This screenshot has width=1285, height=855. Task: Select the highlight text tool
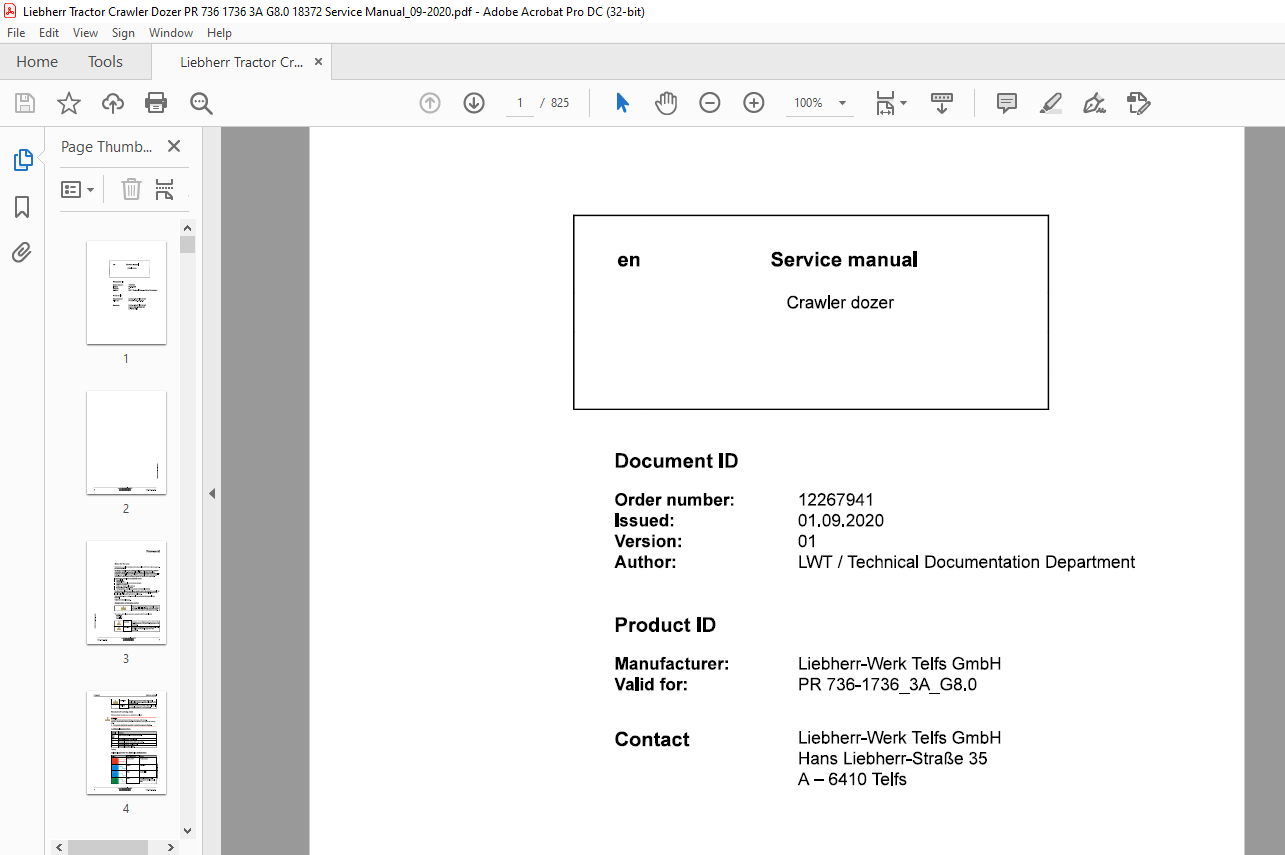1051,103
